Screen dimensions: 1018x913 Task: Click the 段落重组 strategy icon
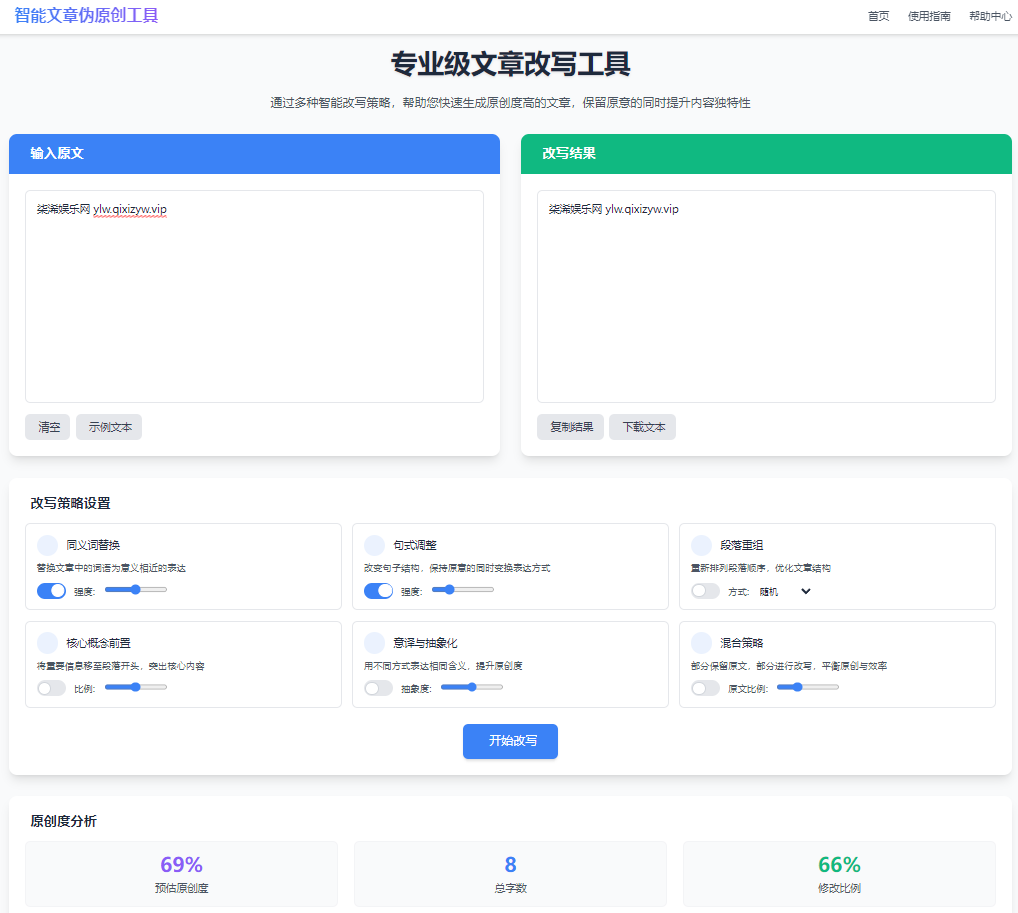[701, 545]
